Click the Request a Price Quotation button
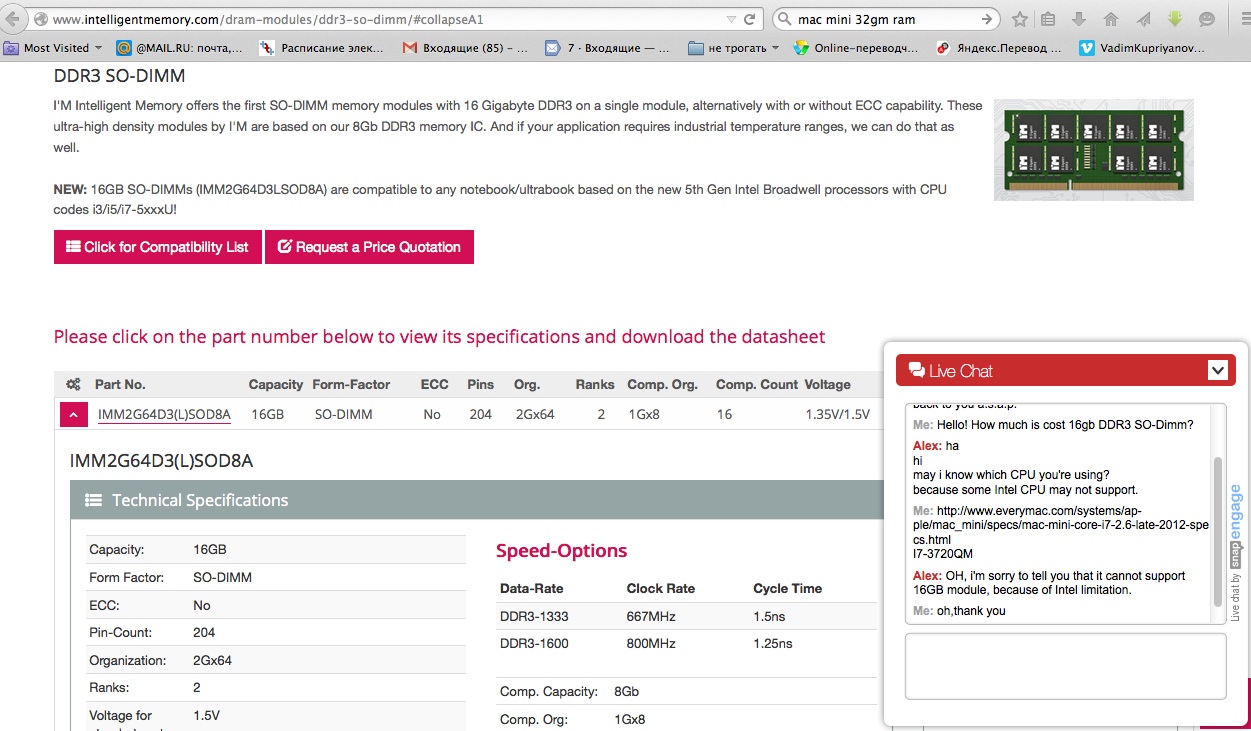Screen dimensions: 1251x731 [x=369, y=247]
